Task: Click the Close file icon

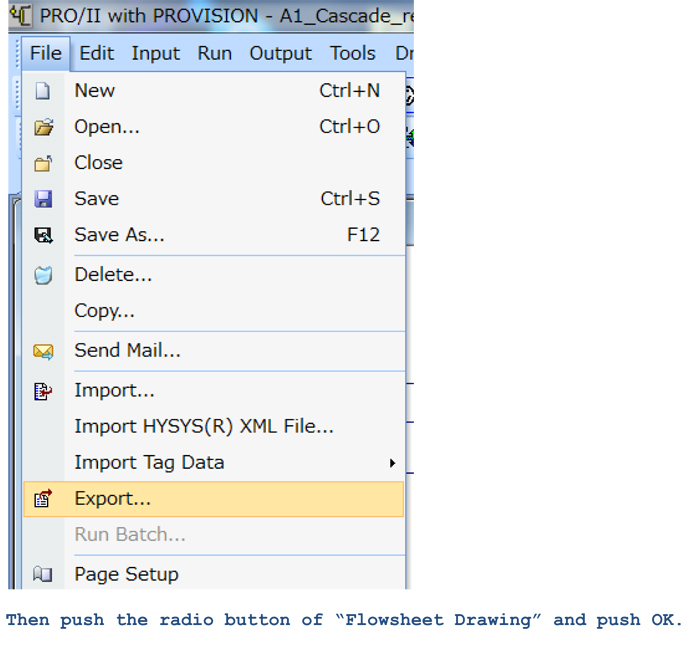Action: point(43,163)
